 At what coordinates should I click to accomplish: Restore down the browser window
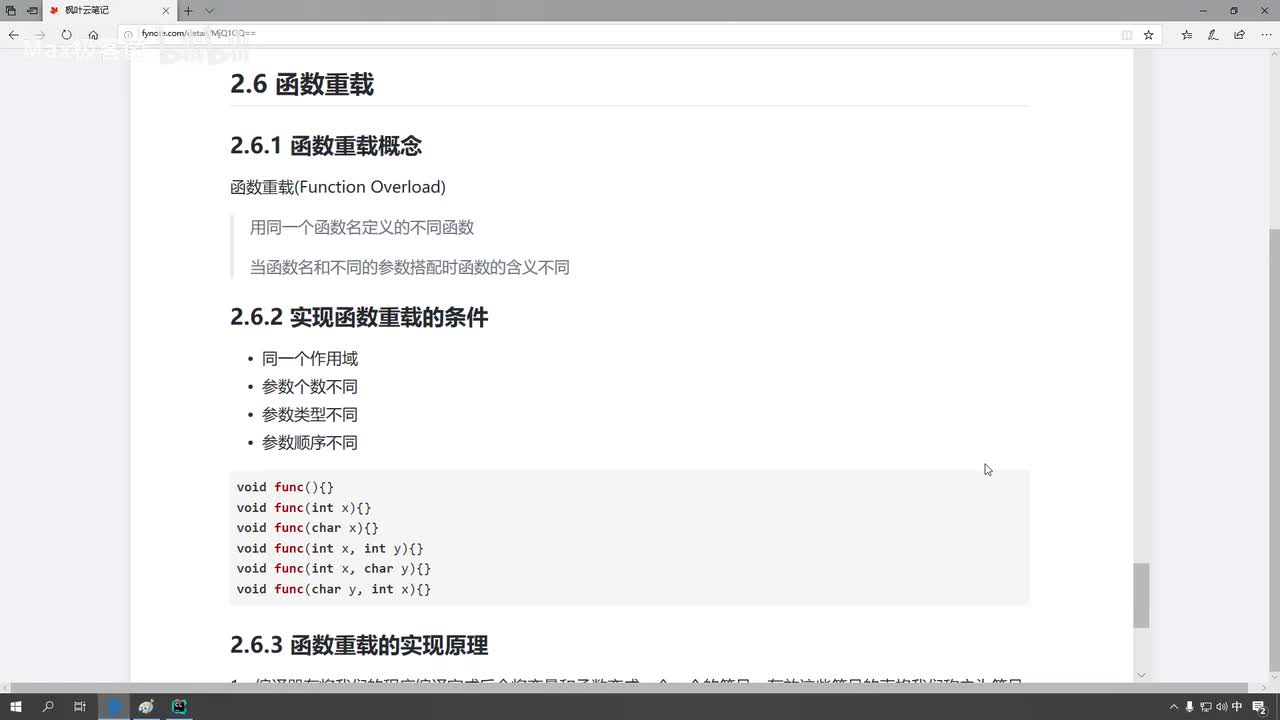[x=1234, y=10]
